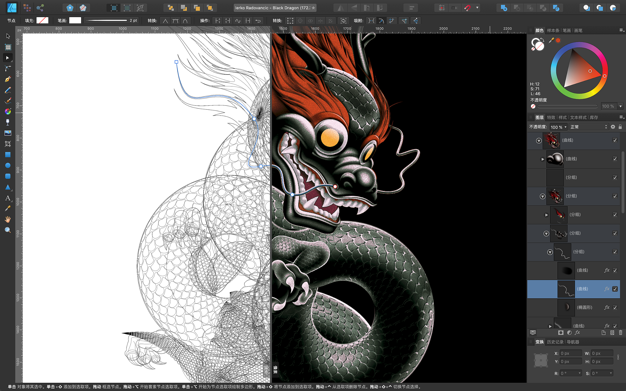Click the Layer Effects fx icon below layers
Image resolution: width=626 pixels, height=391 pixels.
point(577,333)
